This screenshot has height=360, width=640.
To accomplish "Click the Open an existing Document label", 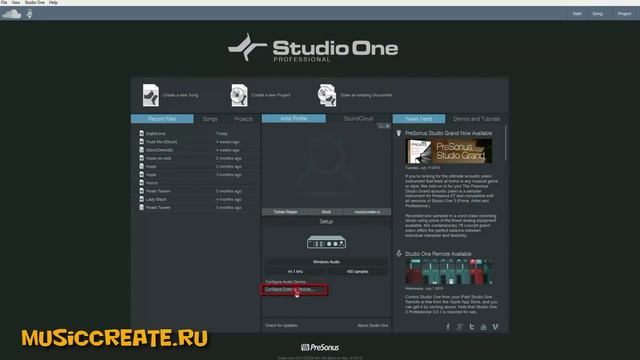I will point(366,95).
